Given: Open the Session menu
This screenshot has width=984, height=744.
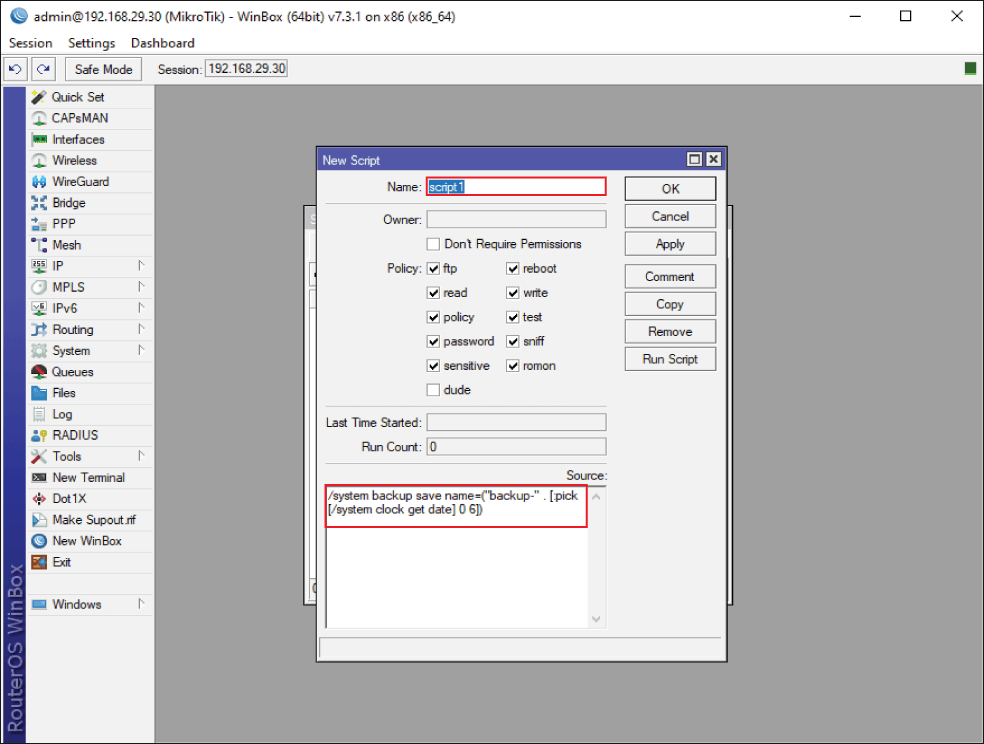Looking at the screenshot, I should coord(30,43).
